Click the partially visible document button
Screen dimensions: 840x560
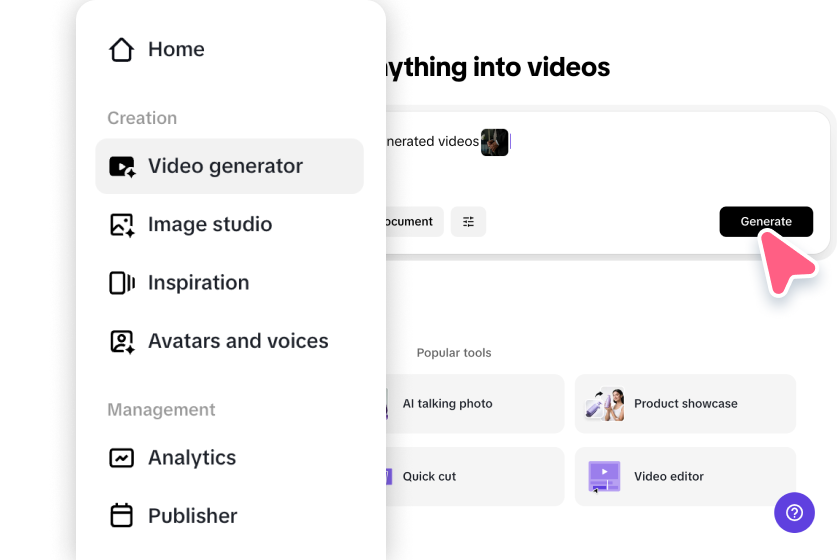tap(415, 221)
